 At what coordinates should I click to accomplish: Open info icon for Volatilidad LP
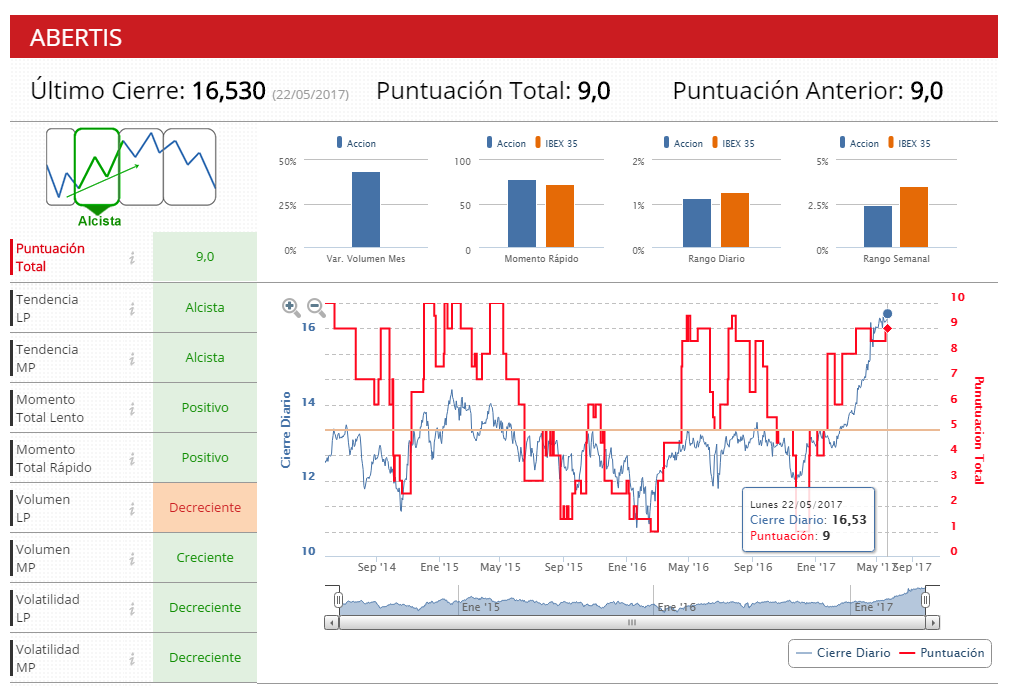click(x=132, y=608)
